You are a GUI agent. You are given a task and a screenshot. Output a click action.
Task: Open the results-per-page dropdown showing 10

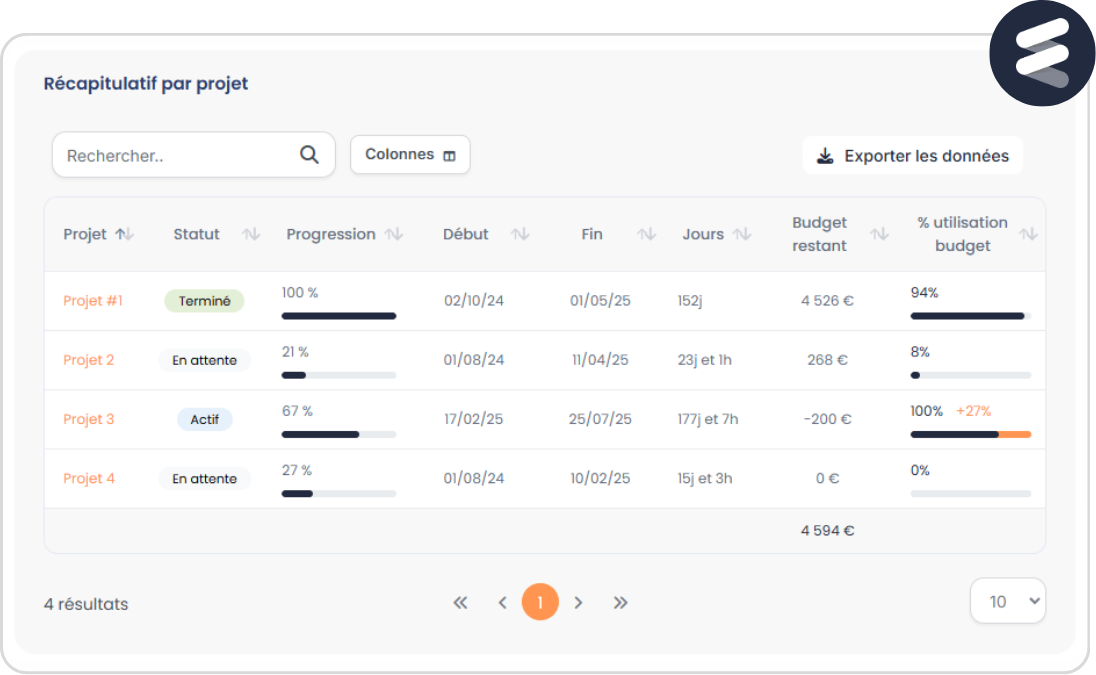(x=1007, y=601)
